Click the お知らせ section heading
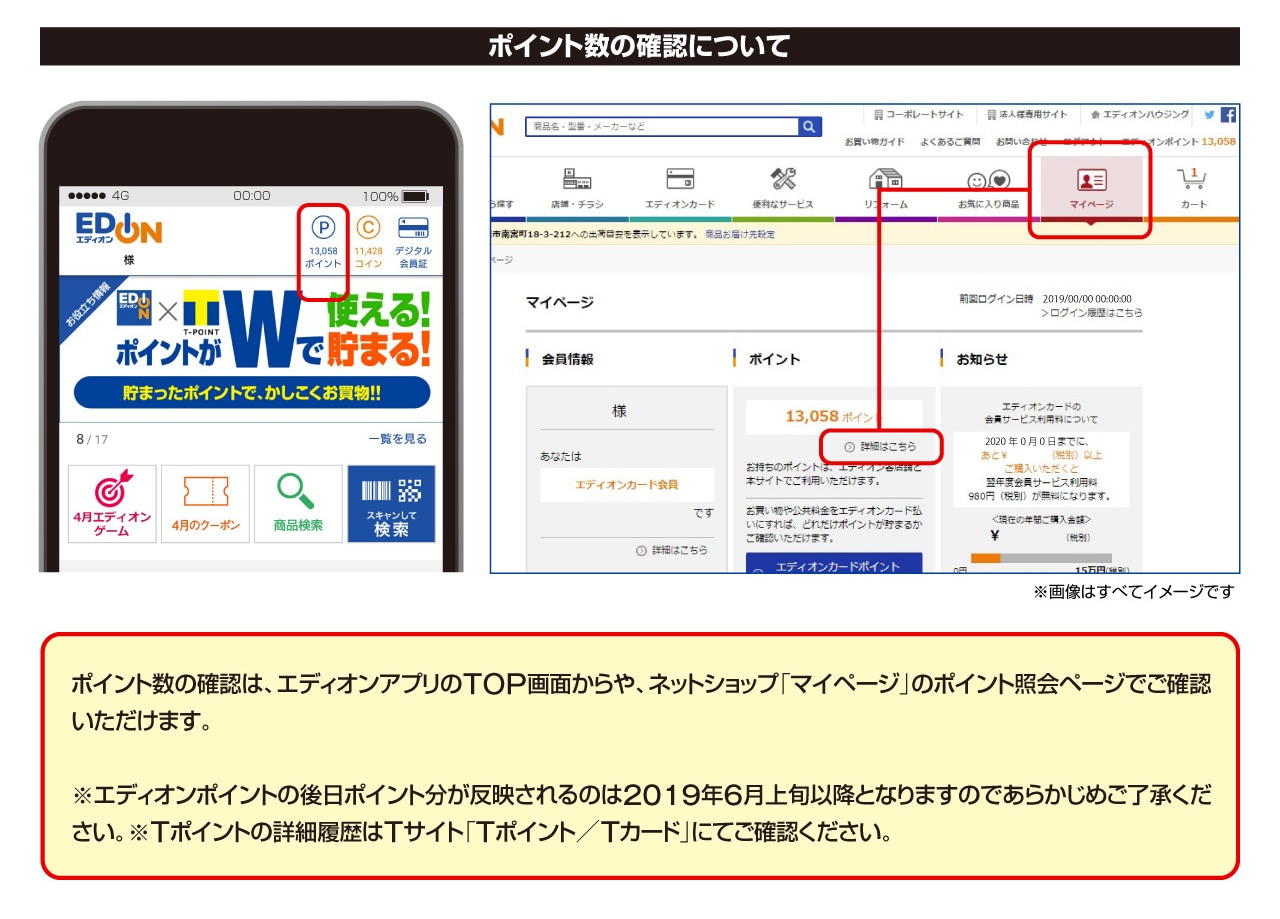The height and width of the screenshot is (919, 1280). pos(982,359)
